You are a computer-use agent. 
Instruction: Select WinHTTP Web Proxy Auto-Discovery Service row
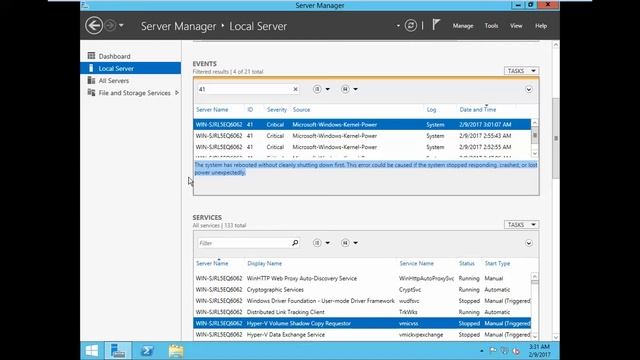coord(362,278)
